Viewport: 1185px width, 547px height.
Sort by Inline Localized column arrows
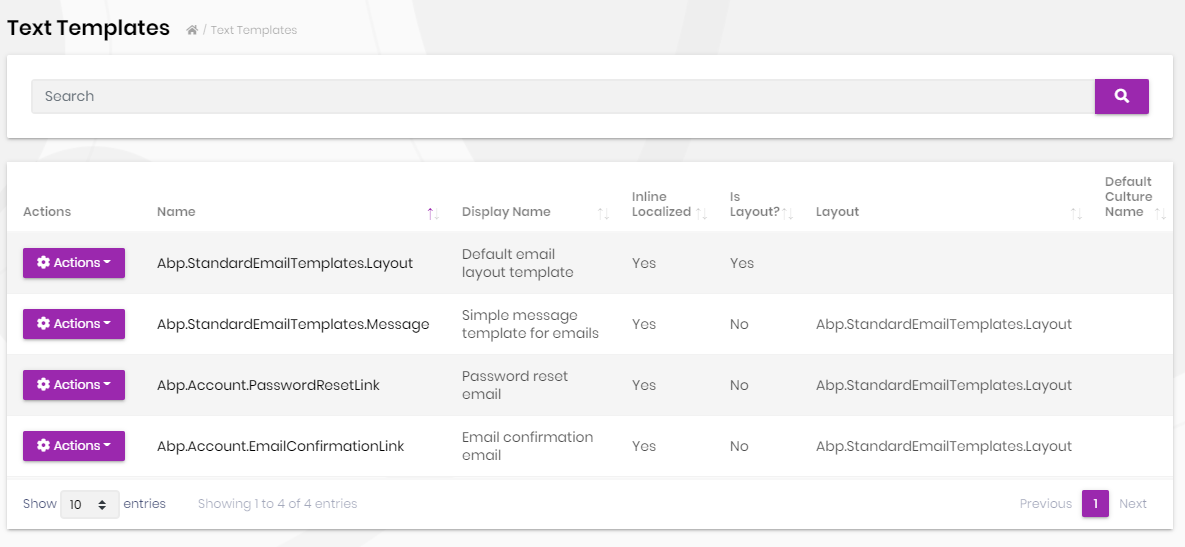tap(702, 213)
